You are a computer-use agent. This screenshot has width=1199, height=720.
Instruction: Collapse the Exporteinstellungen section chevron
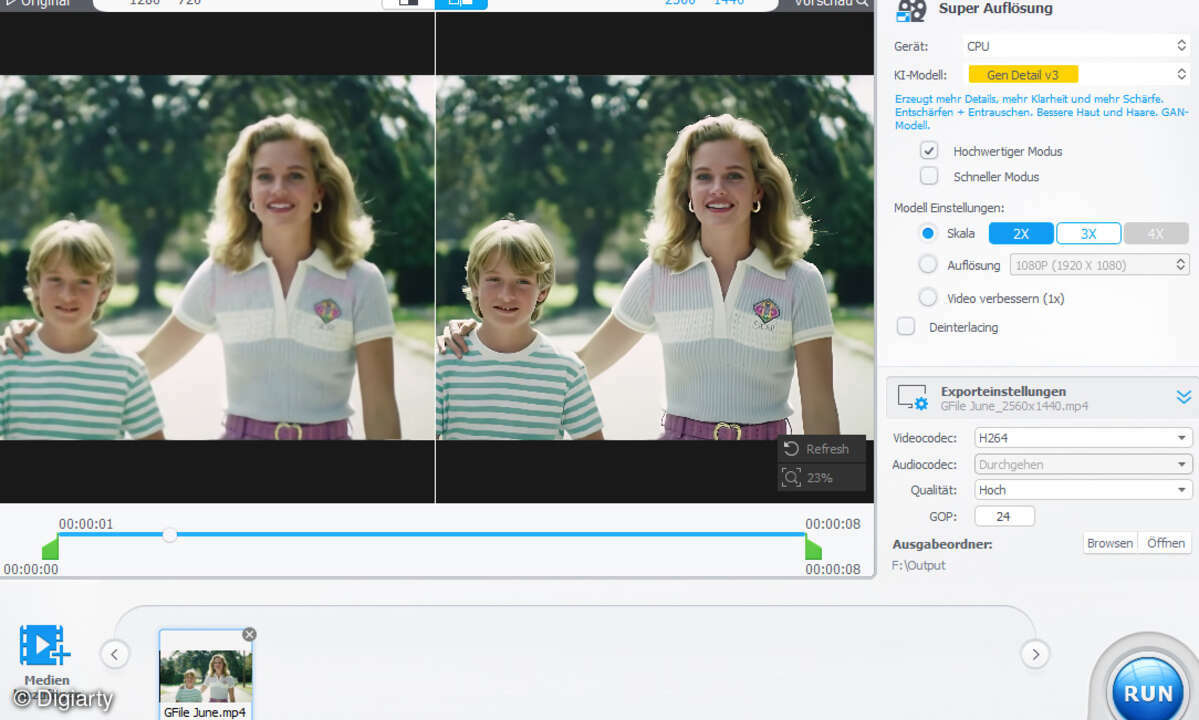[x=1184, y=397]
